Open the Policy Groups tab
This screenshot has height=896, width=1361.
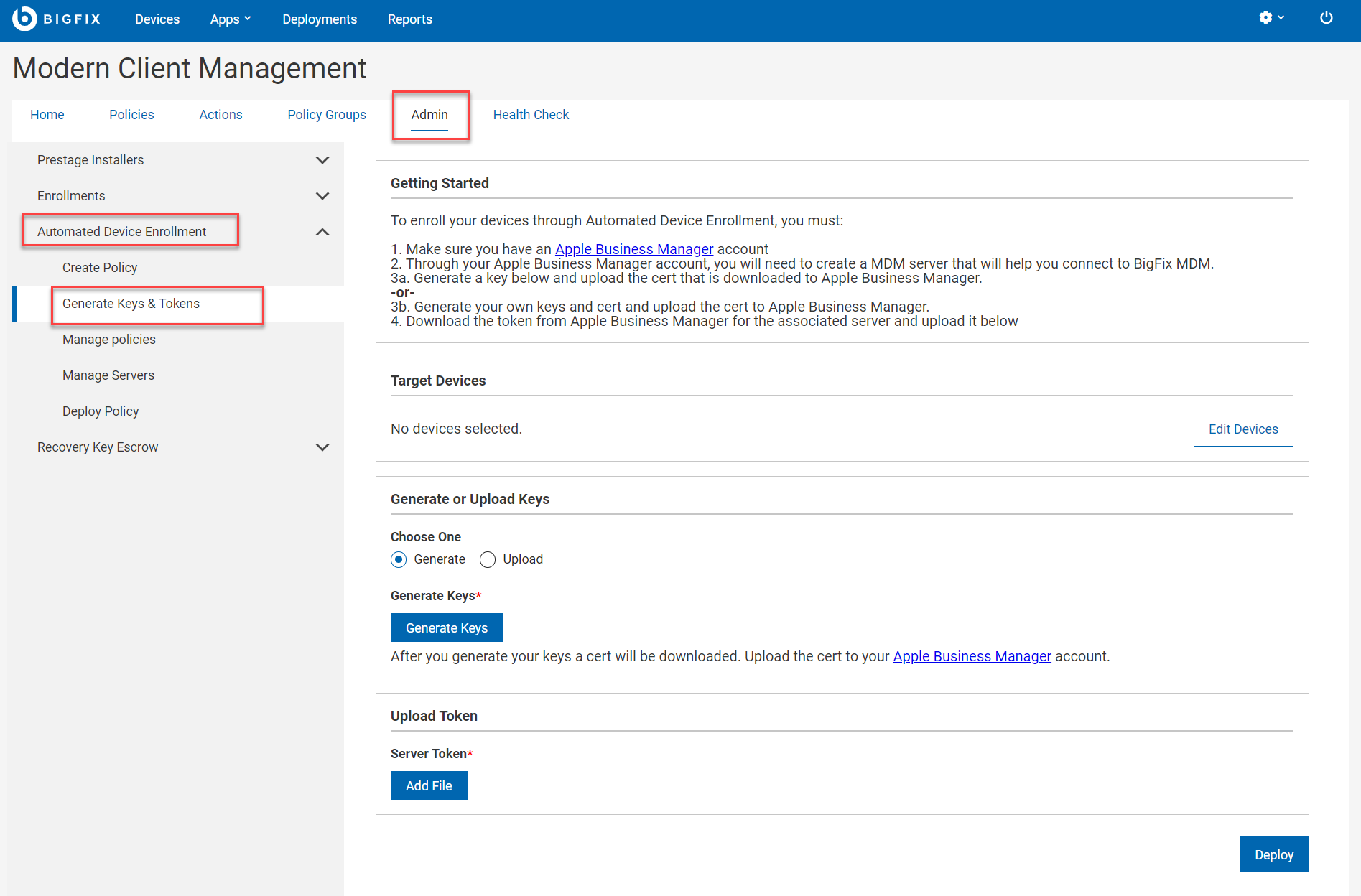tap(326, 115)
